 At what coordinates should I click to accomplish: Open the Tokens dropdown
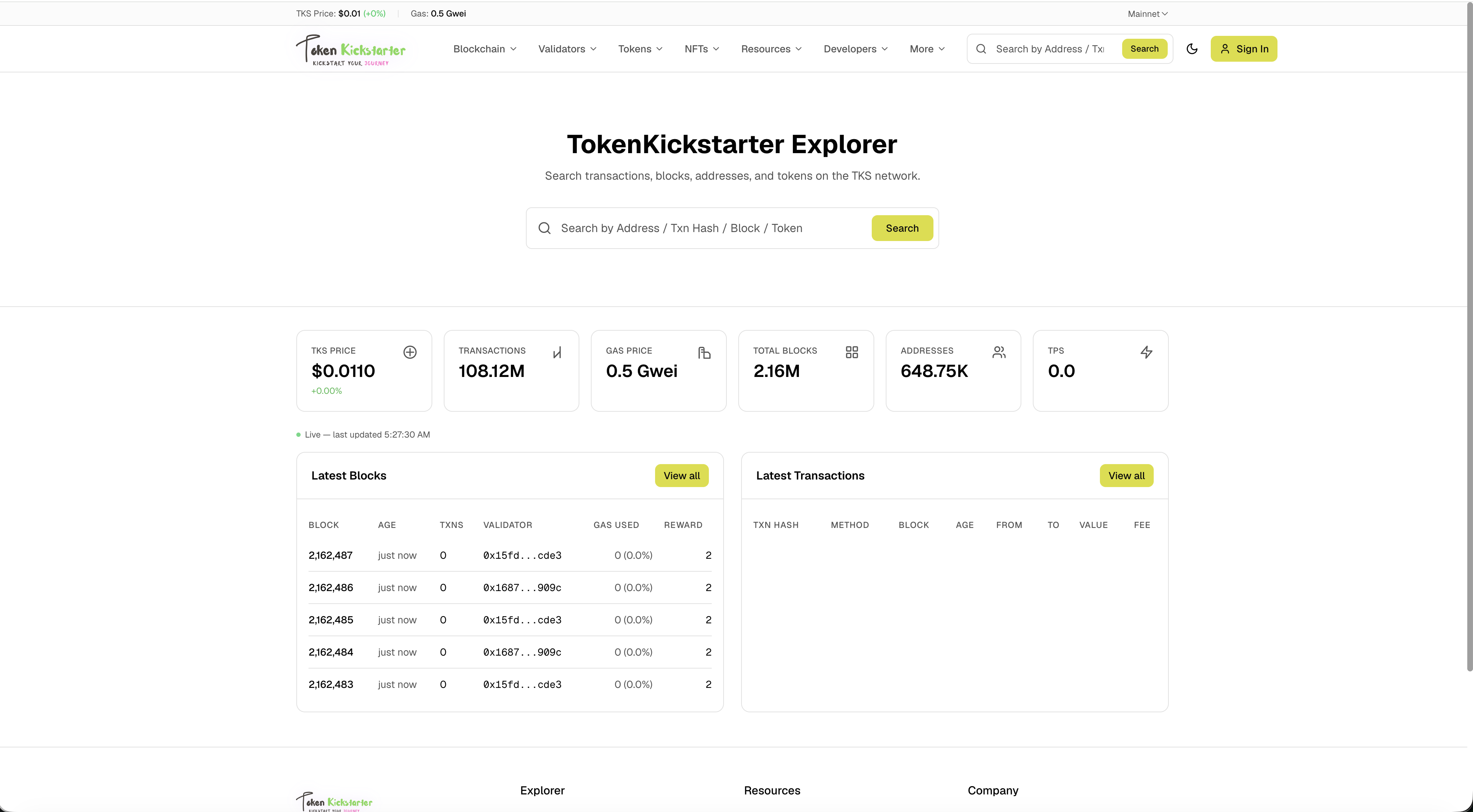click(x=640, y=49)
